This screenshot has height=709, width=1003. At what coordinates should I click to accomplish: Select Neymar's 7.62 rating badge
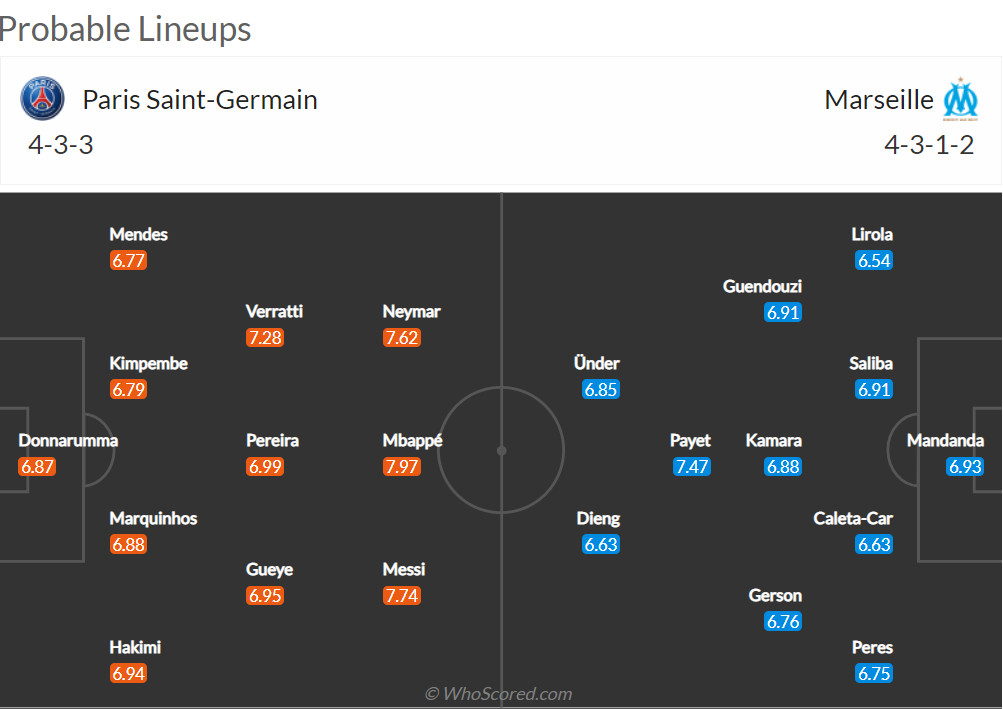[x=402, y=338]
